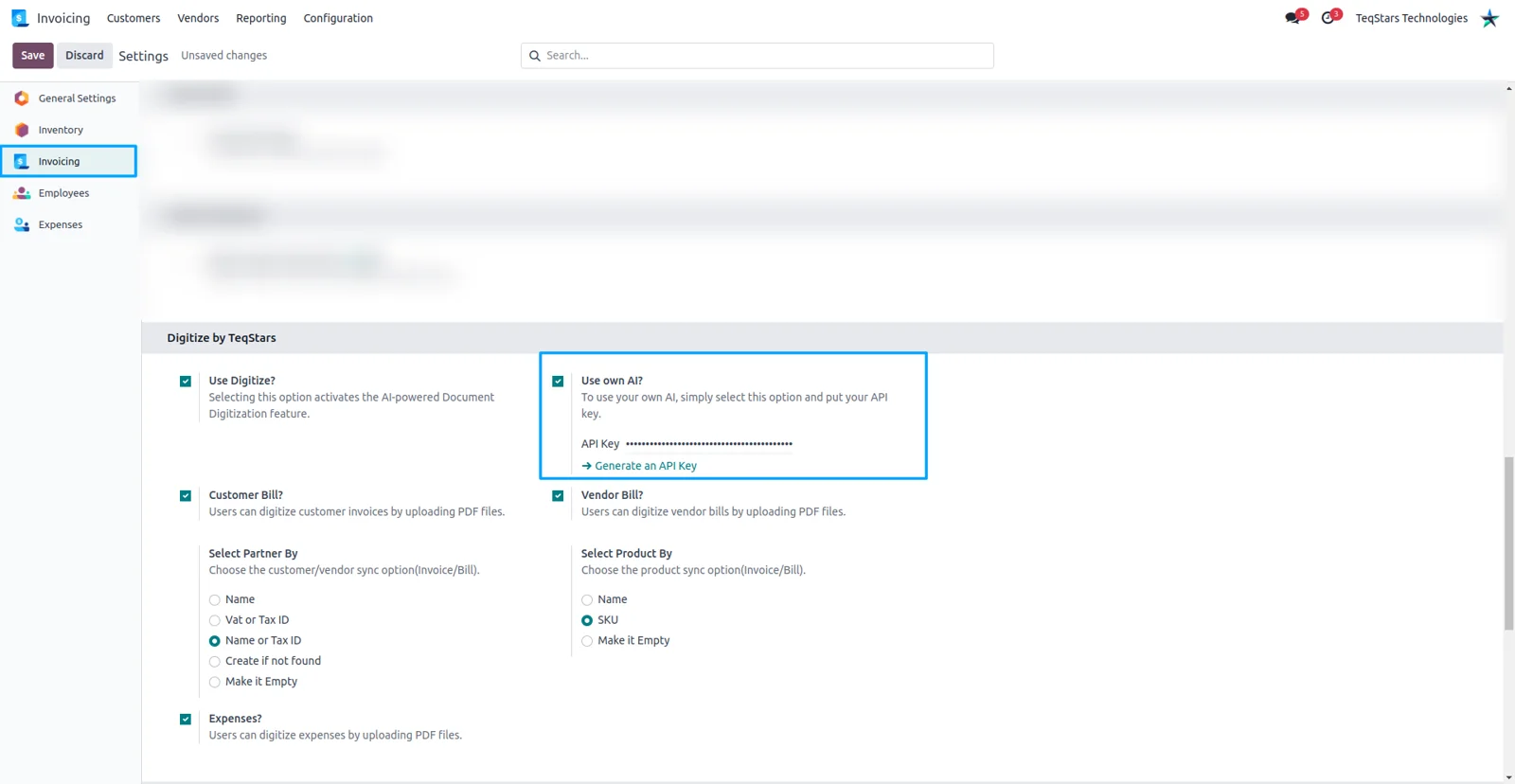Click the Generate API Key arrow icon

(x=586, y=466)
